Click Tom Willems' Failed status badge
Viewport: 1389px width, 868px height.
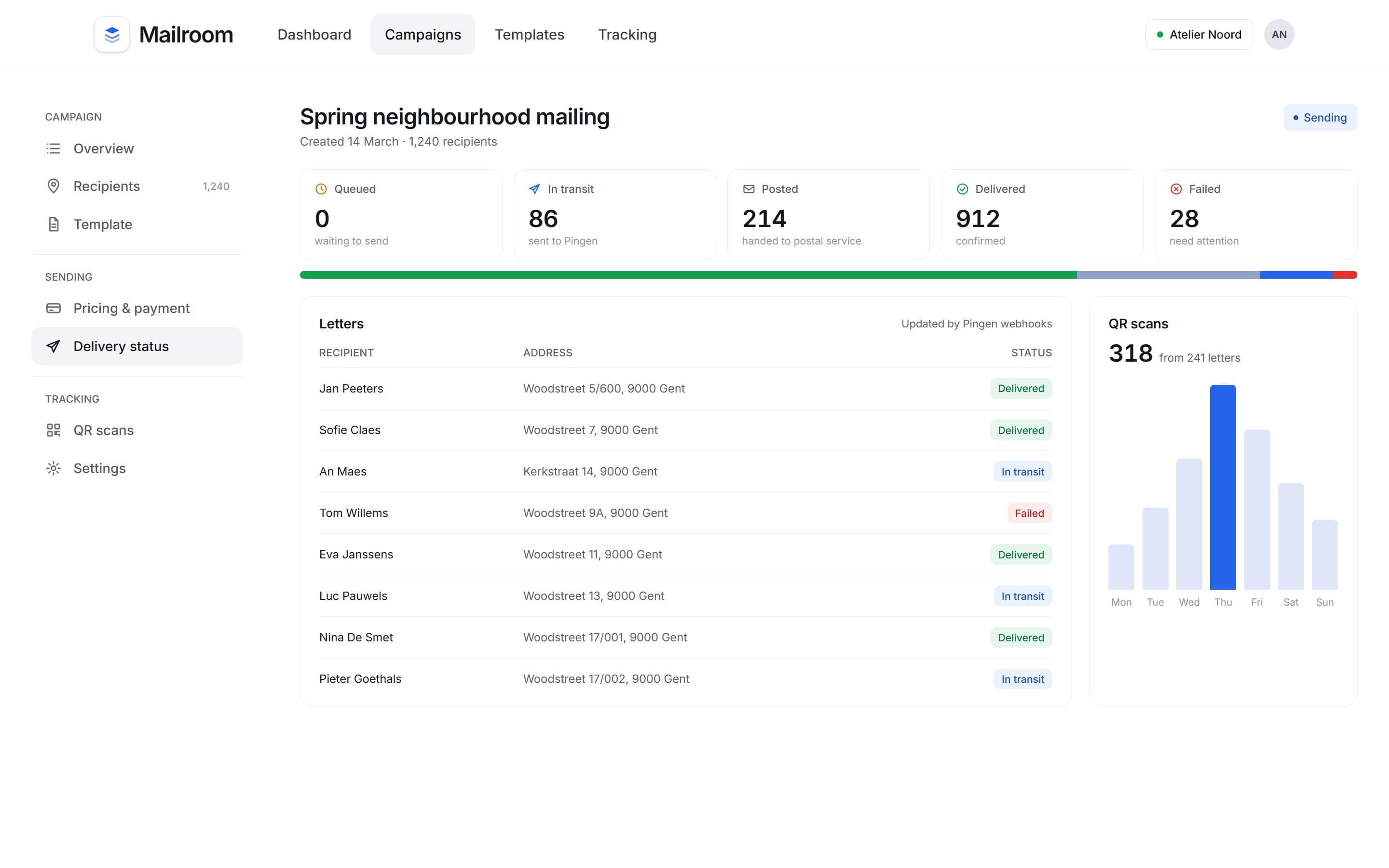coord(1029,513)
